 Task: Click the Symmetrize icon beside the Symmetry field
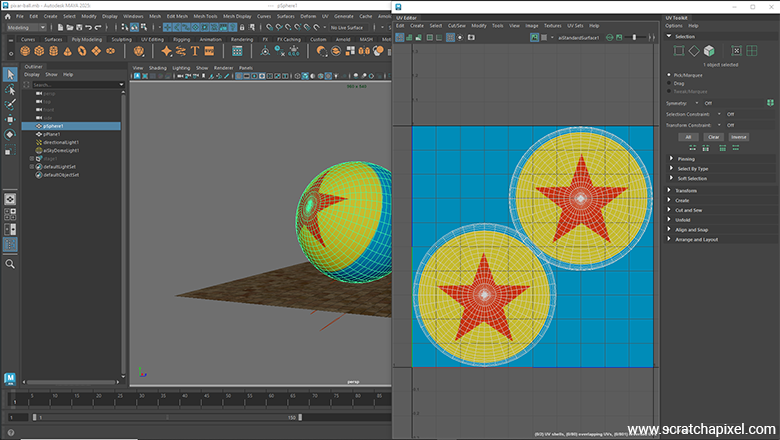coord(770,103)
